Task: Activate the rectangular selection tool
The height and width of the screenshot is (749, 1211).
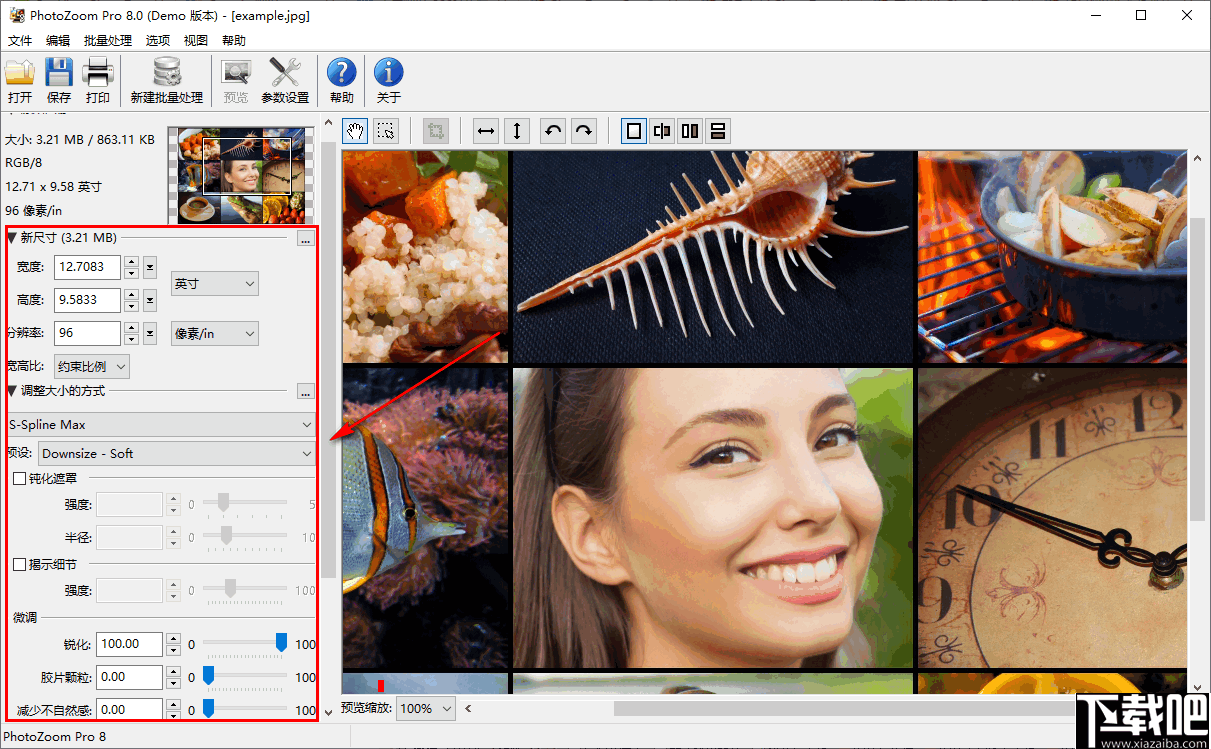Action: 386,130
